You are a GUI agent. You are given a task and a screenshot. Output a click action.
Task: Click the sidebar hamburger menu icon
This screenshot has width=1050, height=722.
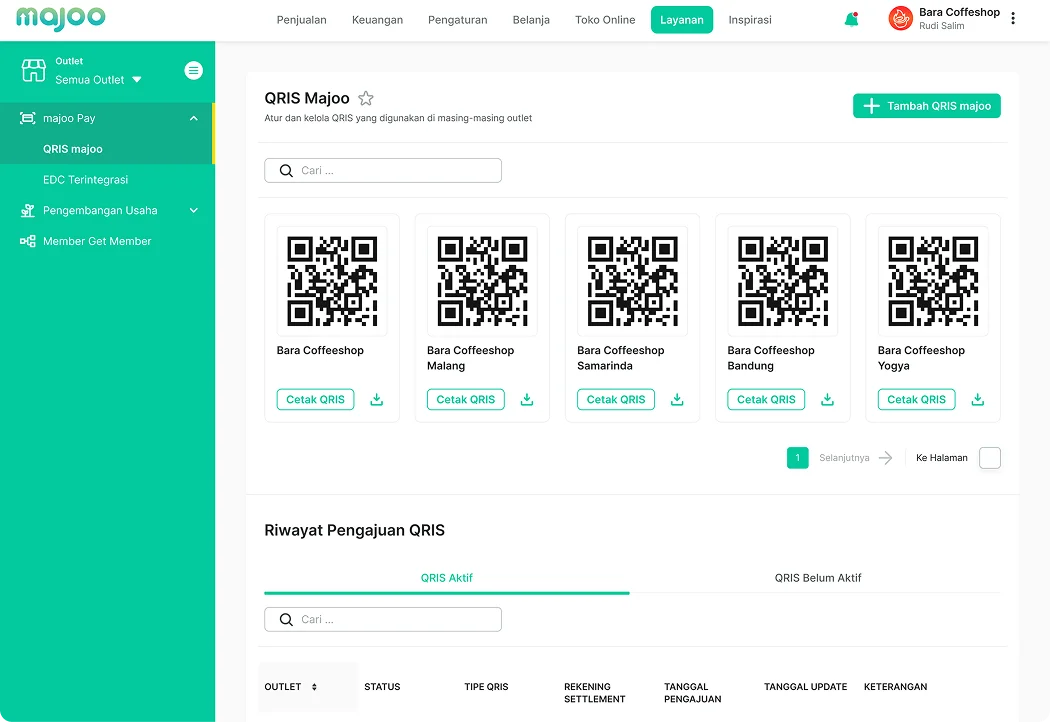click(x=194, y=70)
